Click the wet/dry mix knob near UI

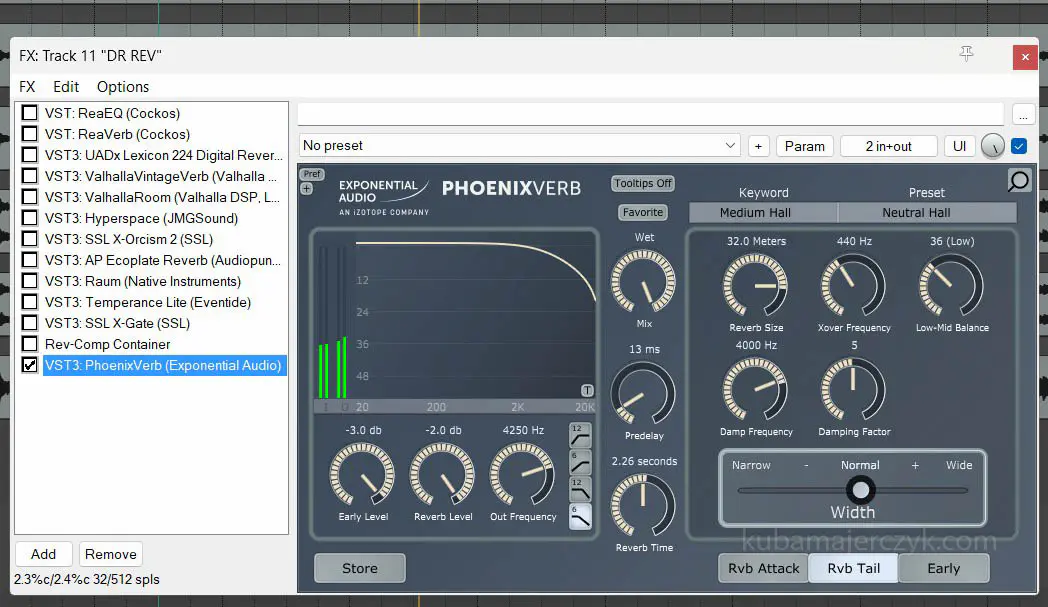coord(992,146)
